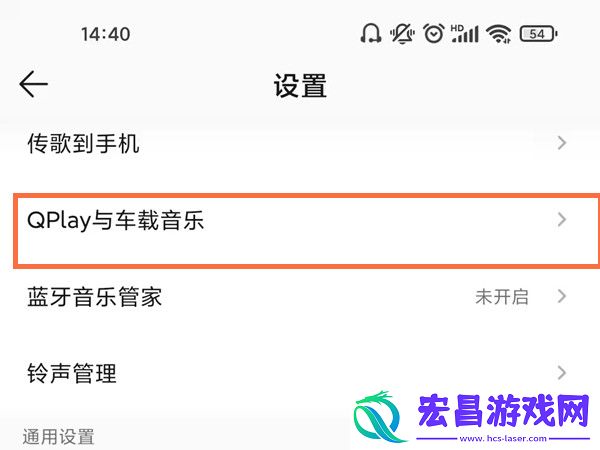Expand the QPlay与车载音乐 chevron

coord(561,220)
